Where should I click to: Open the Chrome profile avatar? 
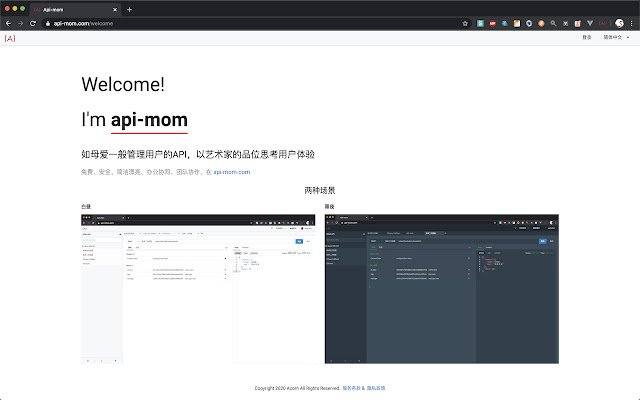pyautogui.click(x=619, y=24)
